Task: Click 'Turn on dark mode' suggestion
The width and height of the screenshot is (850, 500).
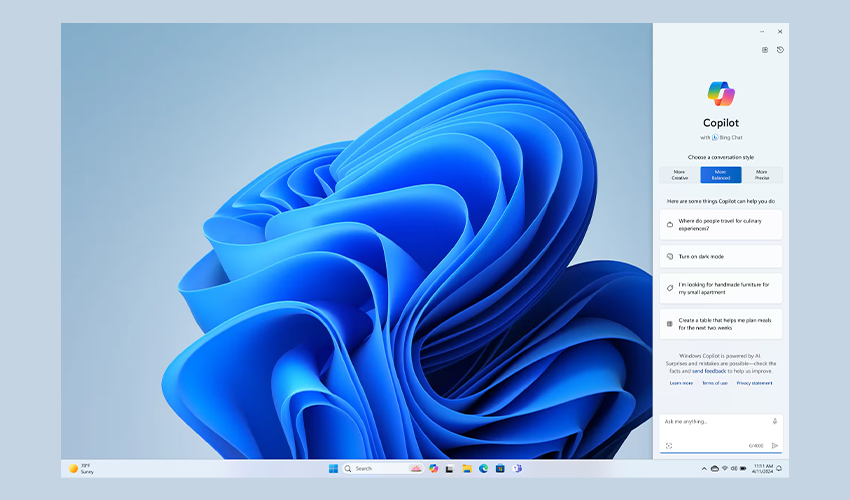Action: pos(721,257)
